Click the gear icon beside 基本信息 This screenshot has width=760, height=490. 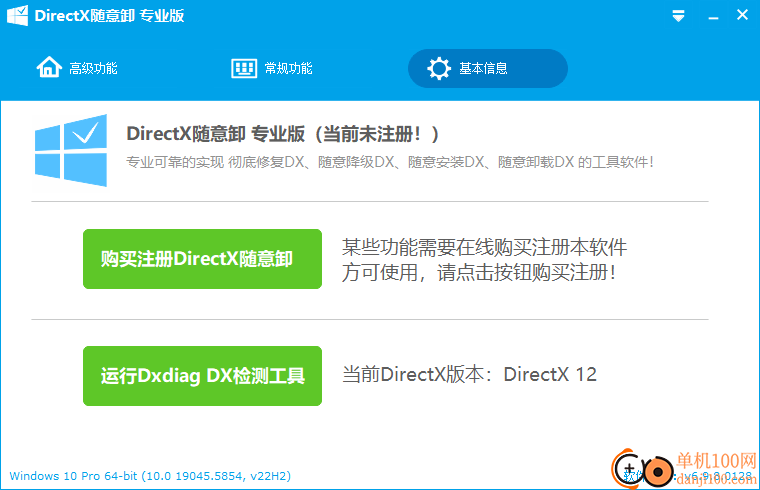coord(439,68)
